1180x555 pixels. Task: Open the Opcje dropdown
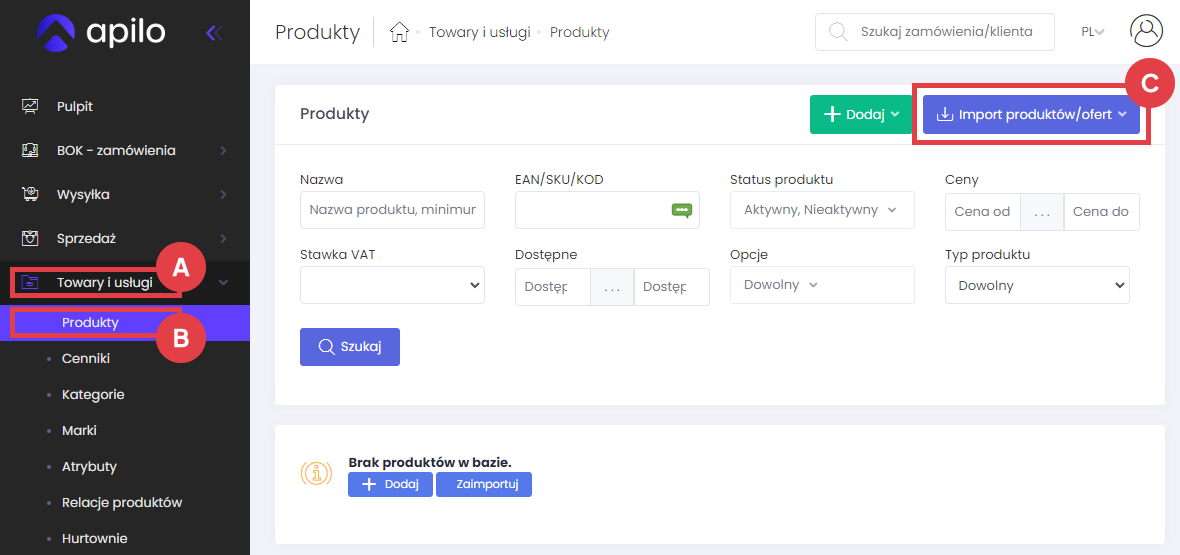(x=821, y=285)
